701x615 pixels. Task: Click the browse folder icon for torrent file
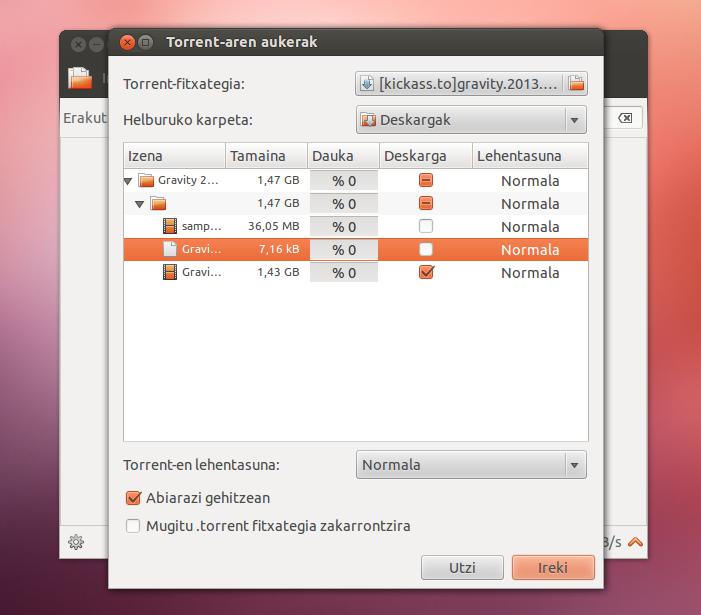point(576,84)
